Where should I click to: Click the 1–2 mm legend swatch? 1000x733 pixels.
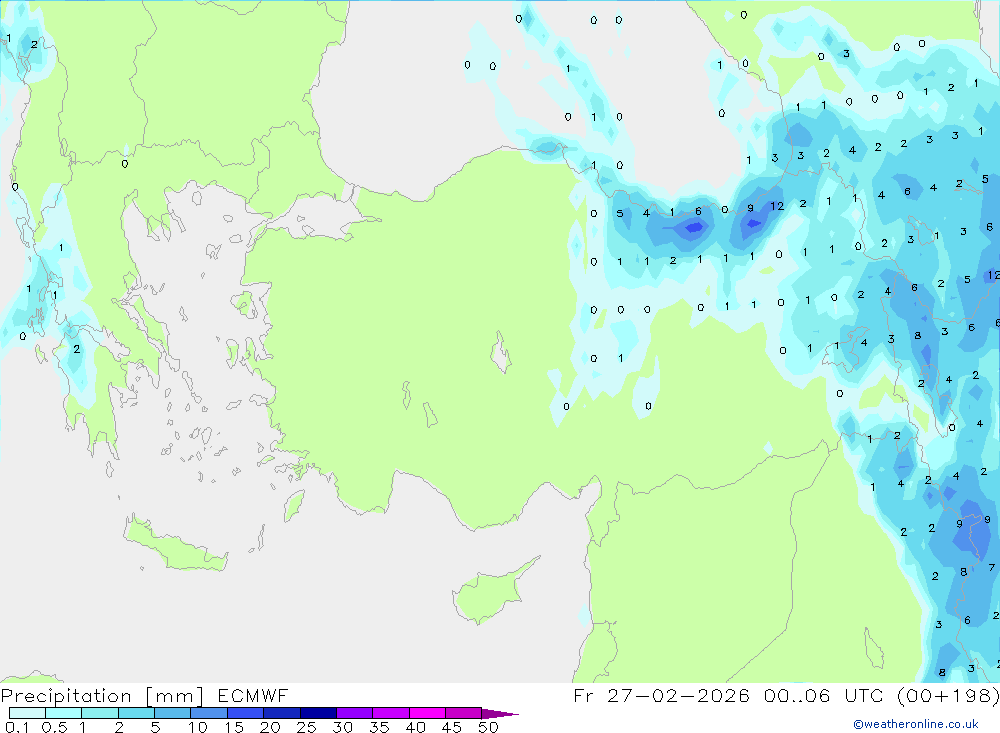point(99,713)
